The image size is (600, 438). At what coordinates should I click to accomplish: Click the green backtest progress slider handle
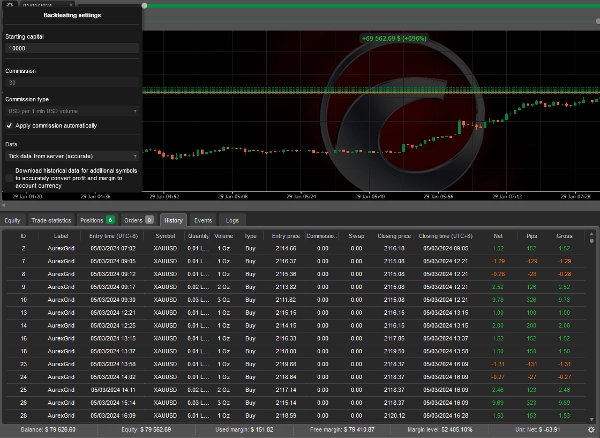click(x=144, y=6)
